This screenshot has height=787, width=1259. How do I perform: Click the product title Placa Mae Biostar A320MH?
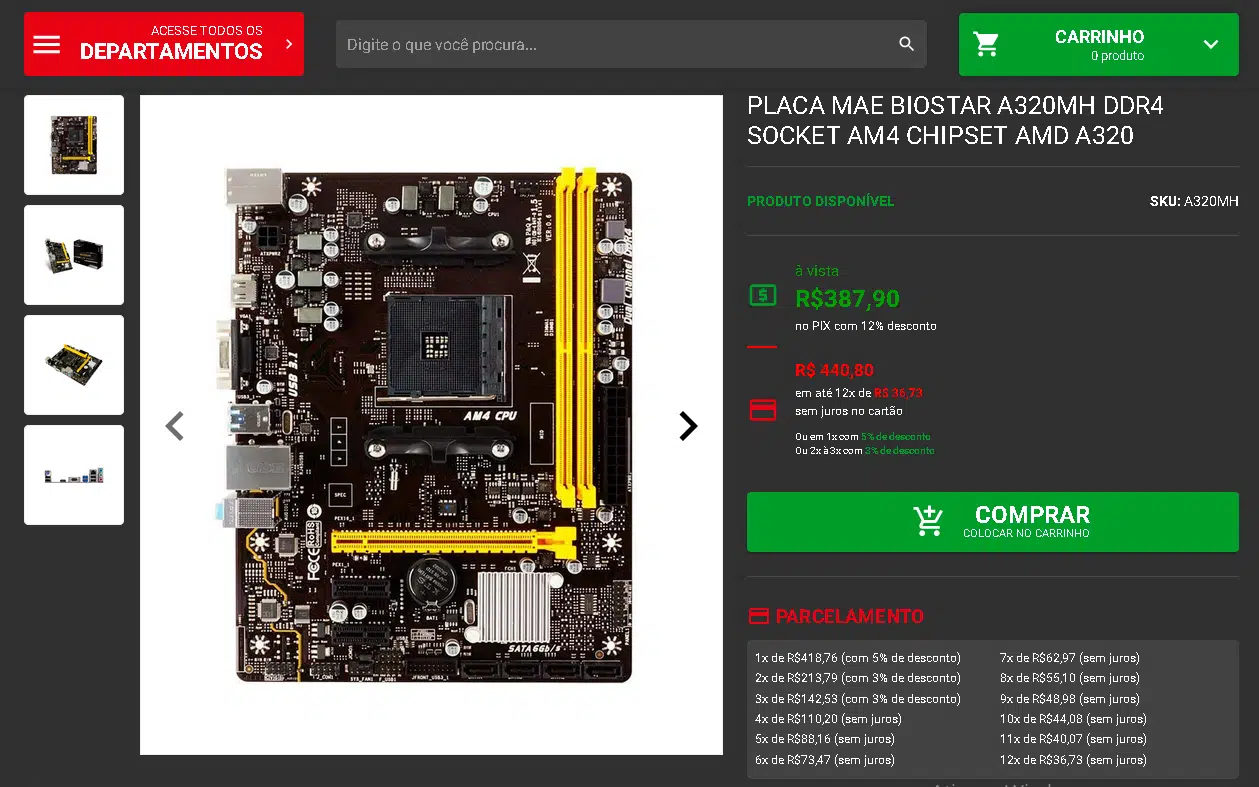(955, 120)
